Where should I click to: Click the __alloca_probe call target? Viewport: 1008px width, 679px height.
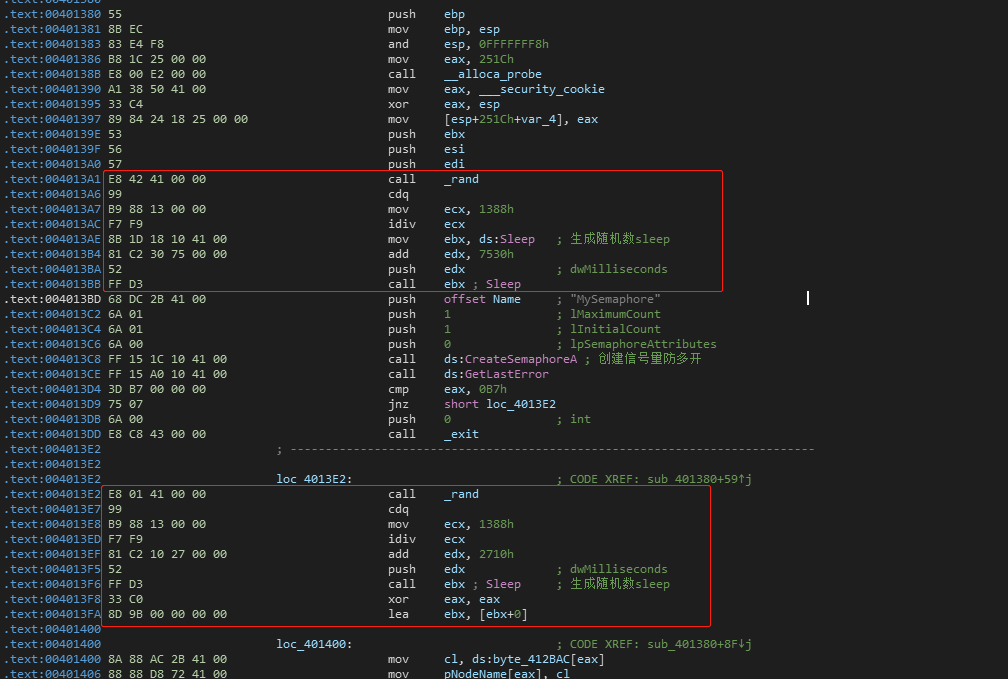coord(493,74)
